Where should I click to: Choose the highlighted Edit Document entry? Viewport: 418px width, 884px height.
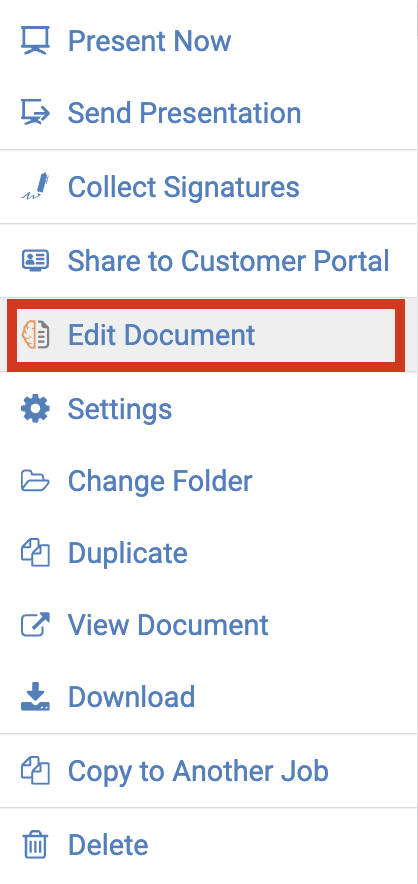[206, 335]
